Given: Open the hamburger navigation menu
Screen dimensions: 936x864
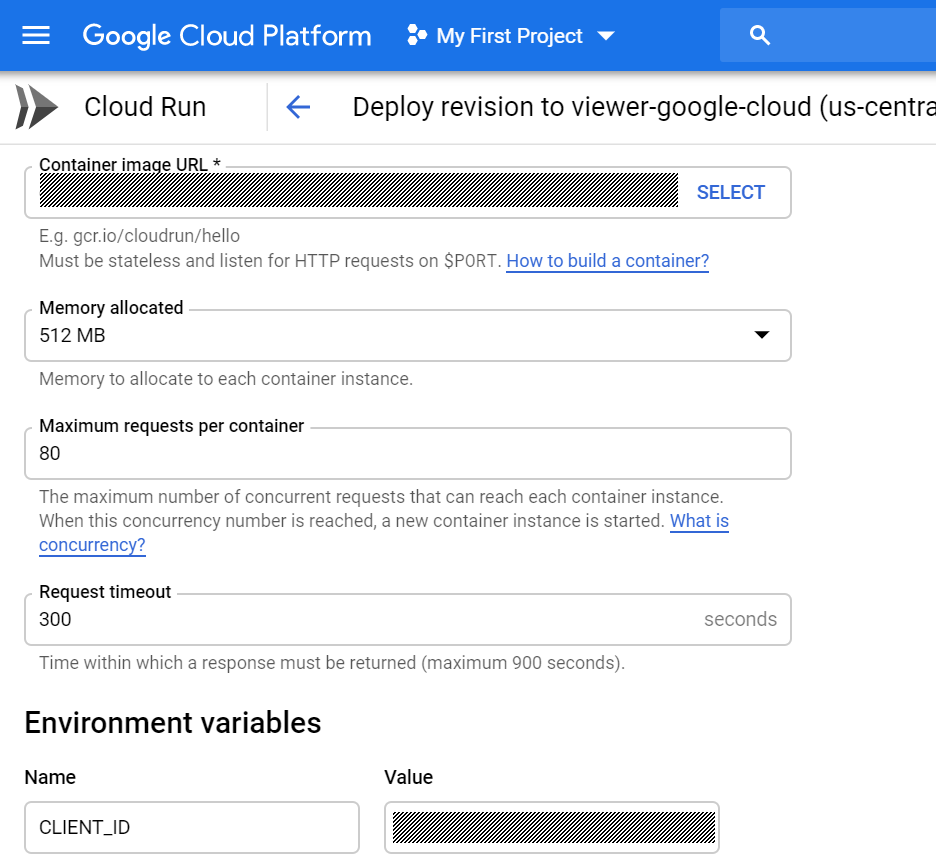Looking at the screenshot, I should [36, 36].
